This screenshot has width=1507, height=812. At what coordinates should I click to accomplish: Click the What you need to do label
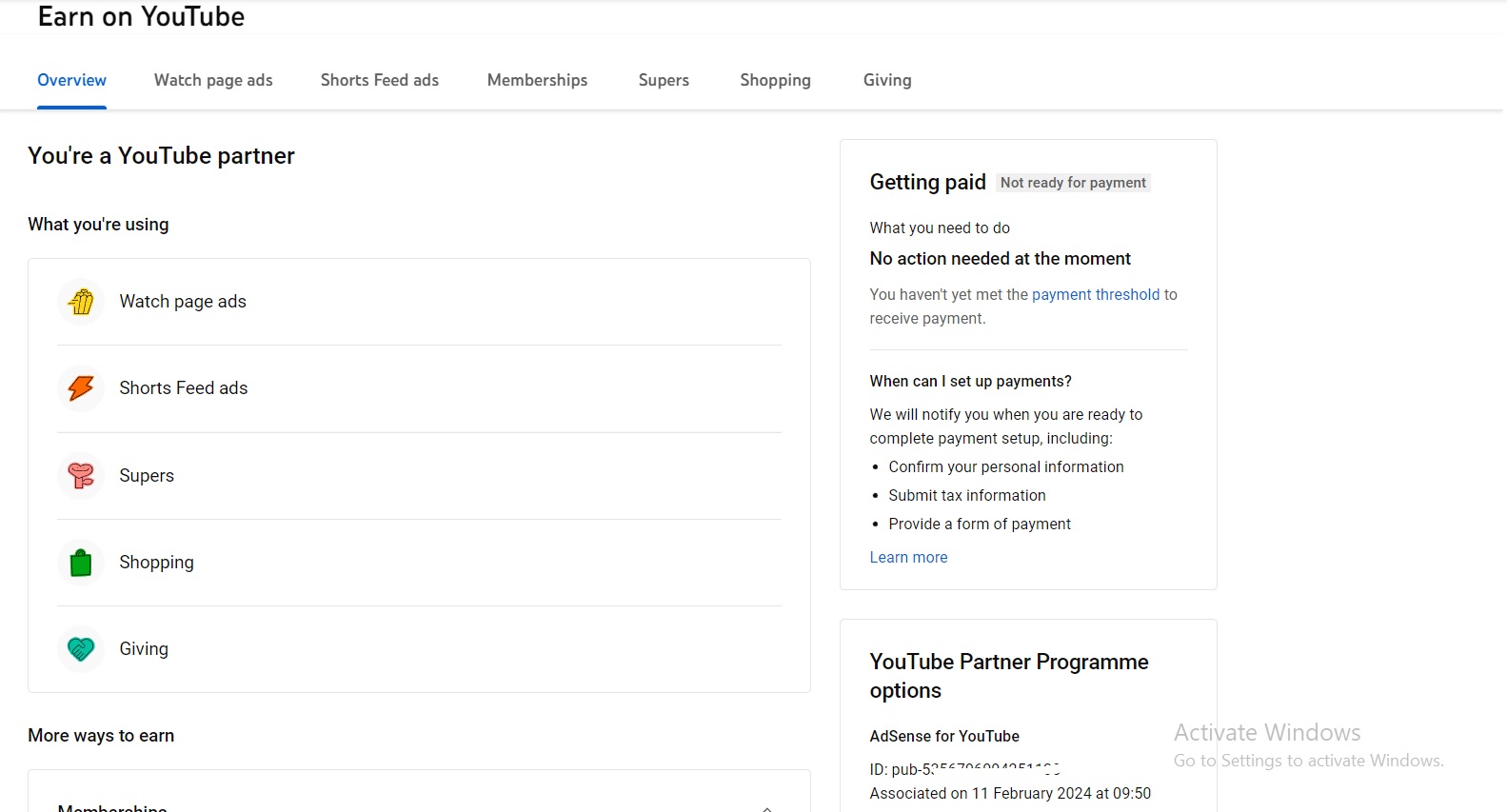tap(940, 228)
